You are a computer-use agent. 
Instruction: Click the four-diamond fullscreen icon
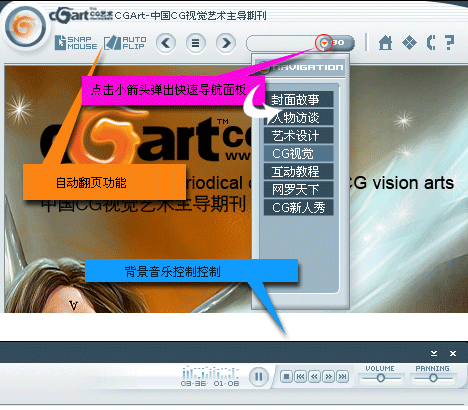coord(409,43)
